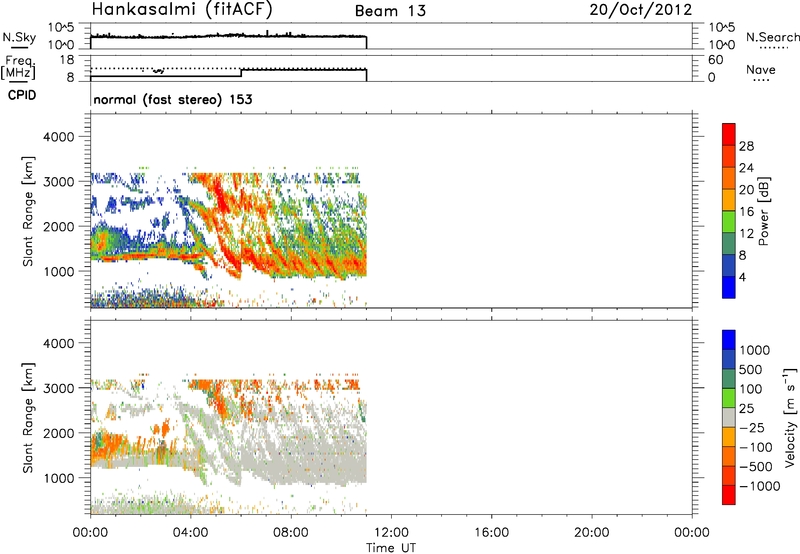
Task: Click power colorbar tick value 28
Action: pyautogui.click(x=746, y=146)
